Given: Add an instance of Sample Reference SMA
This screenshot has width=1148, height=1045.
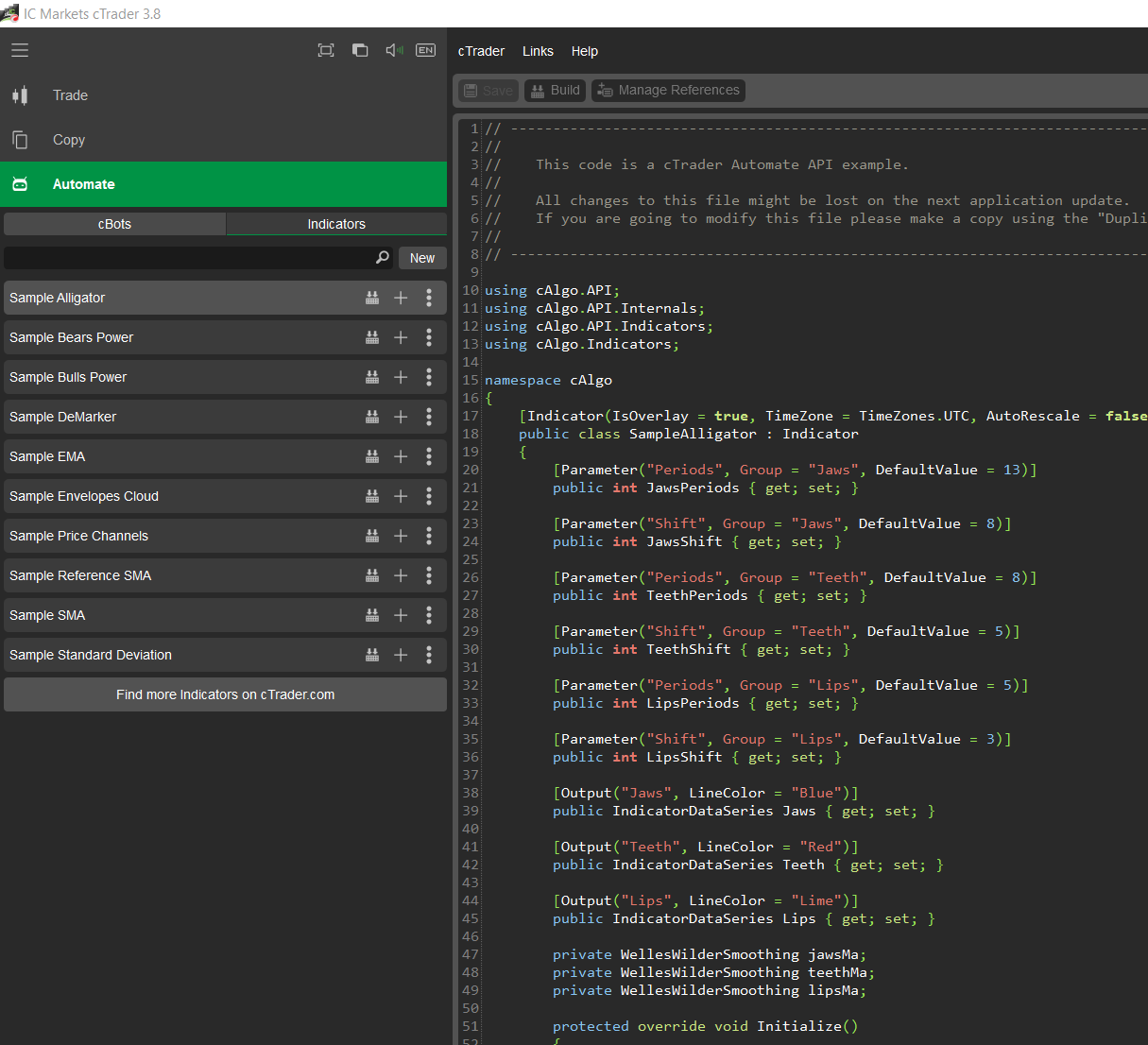Looking at the screenshot, I should (x=401, y=575).
